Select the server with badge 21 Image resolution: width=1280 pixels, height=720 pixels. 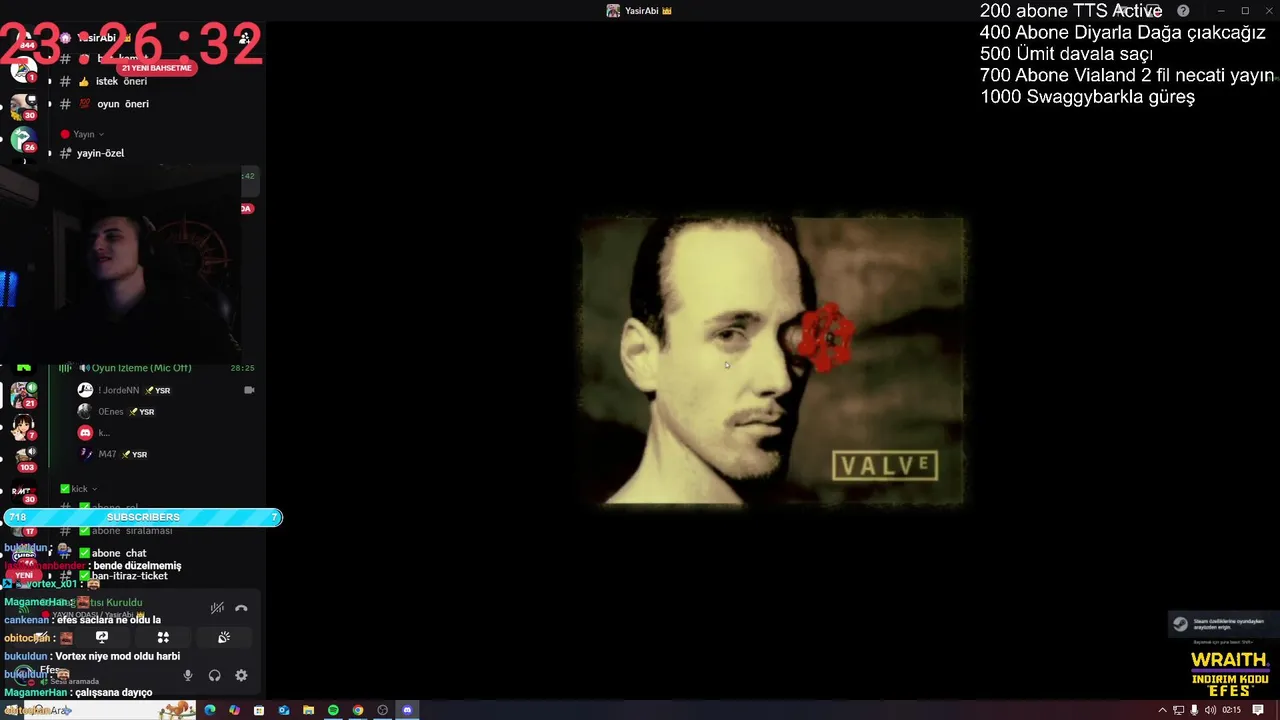point(23,395)
